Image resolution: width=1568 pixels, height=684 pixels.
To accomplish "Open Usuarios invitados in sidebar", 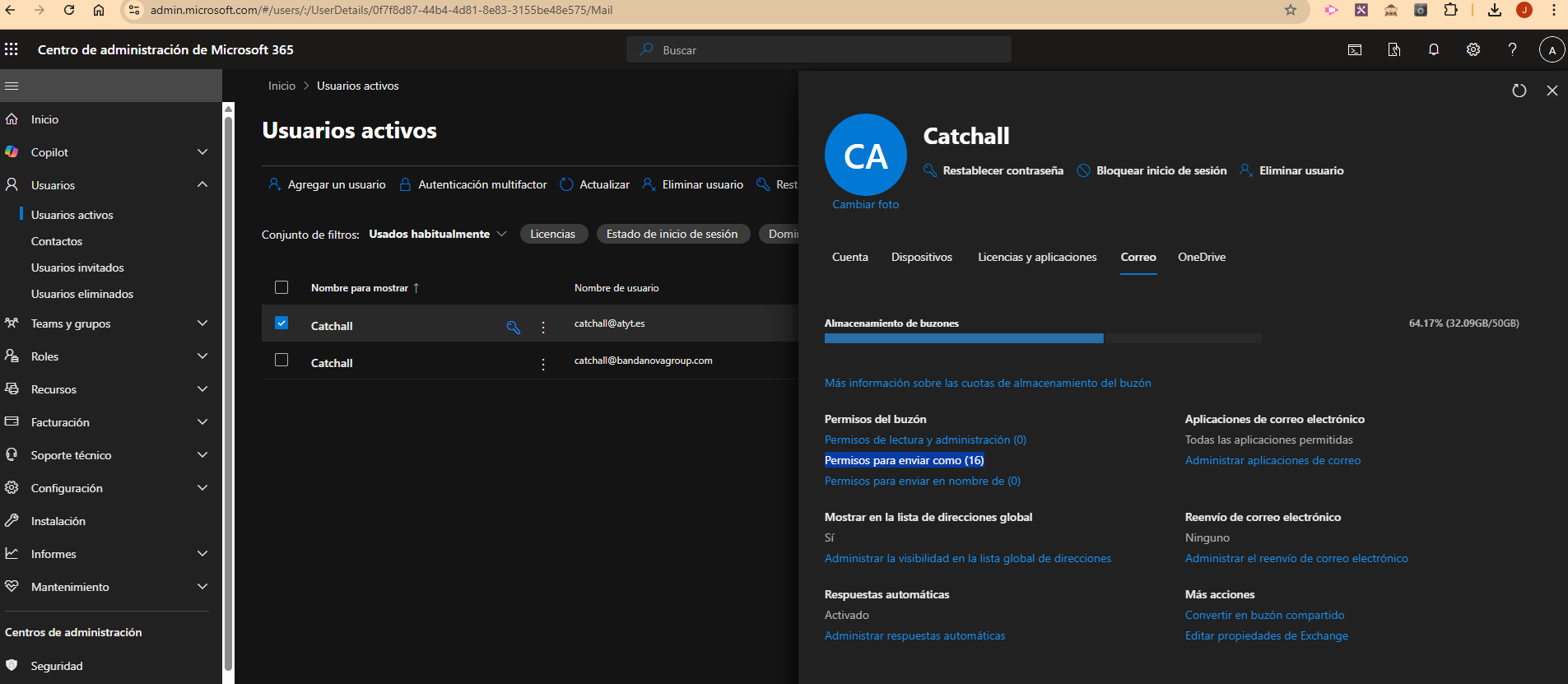I will tap(77, 268).
